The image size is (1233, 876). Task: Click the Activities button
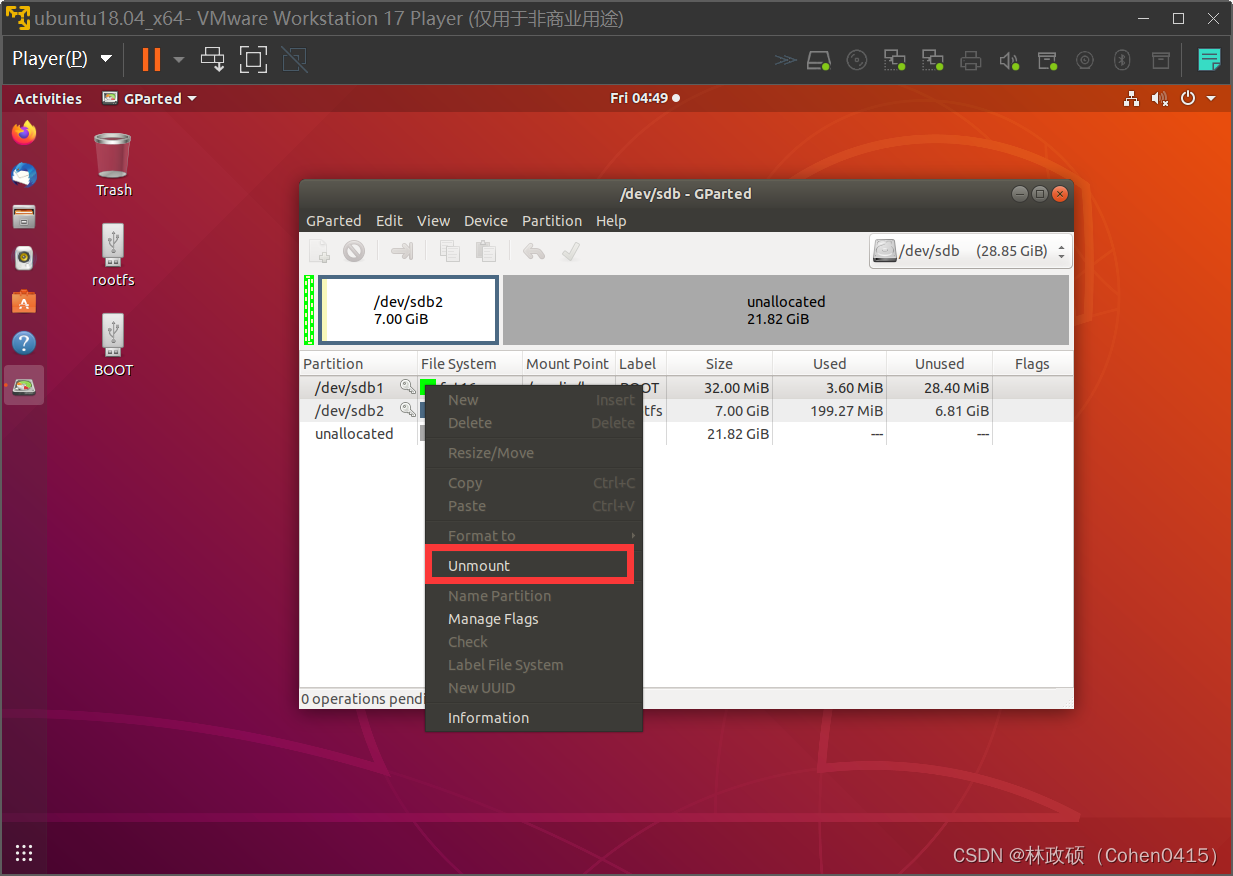(x=47, y=98)
